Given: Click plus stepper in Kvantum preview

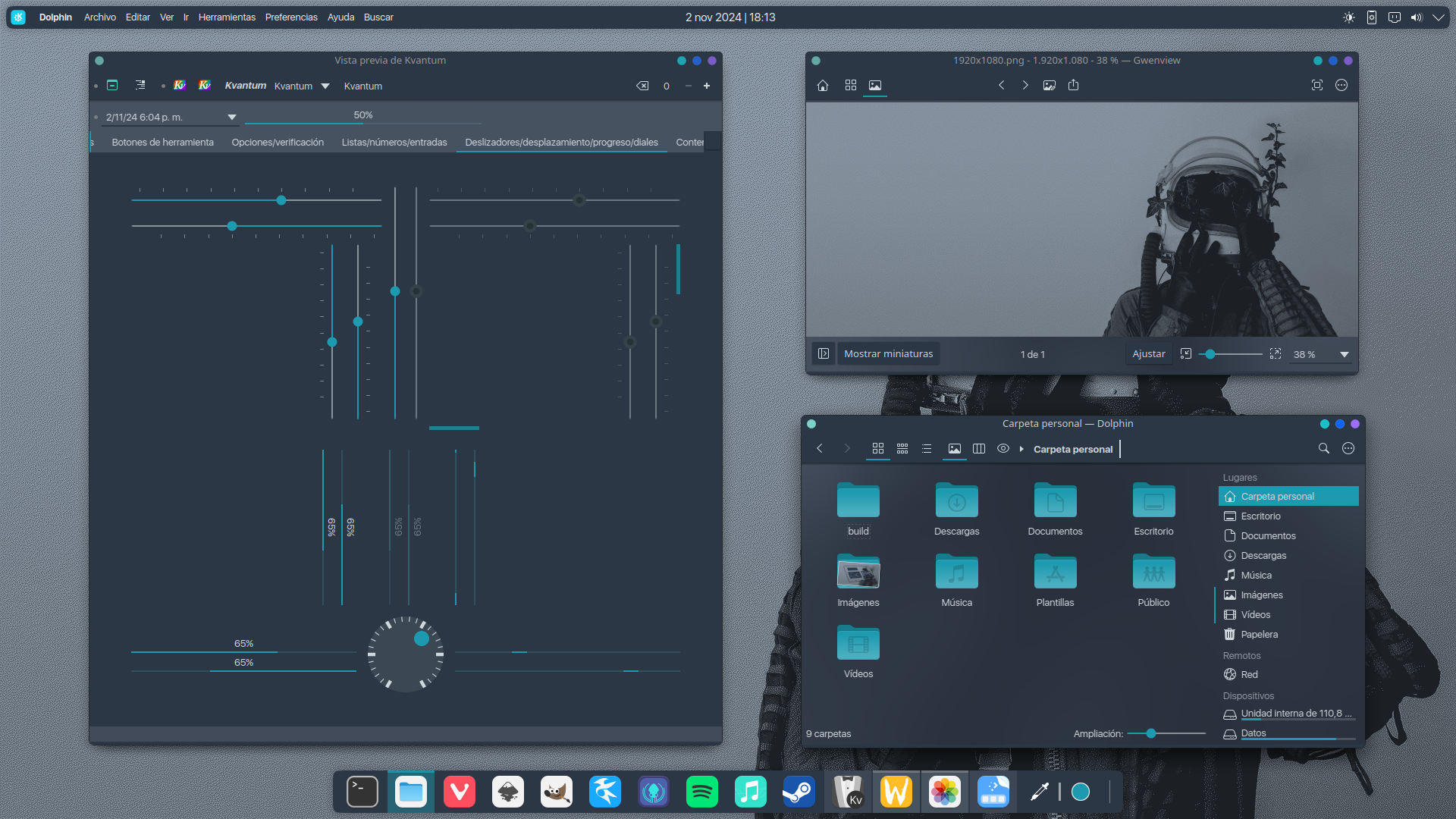Looking at the screenshot, I should click(x=707, y=86).
